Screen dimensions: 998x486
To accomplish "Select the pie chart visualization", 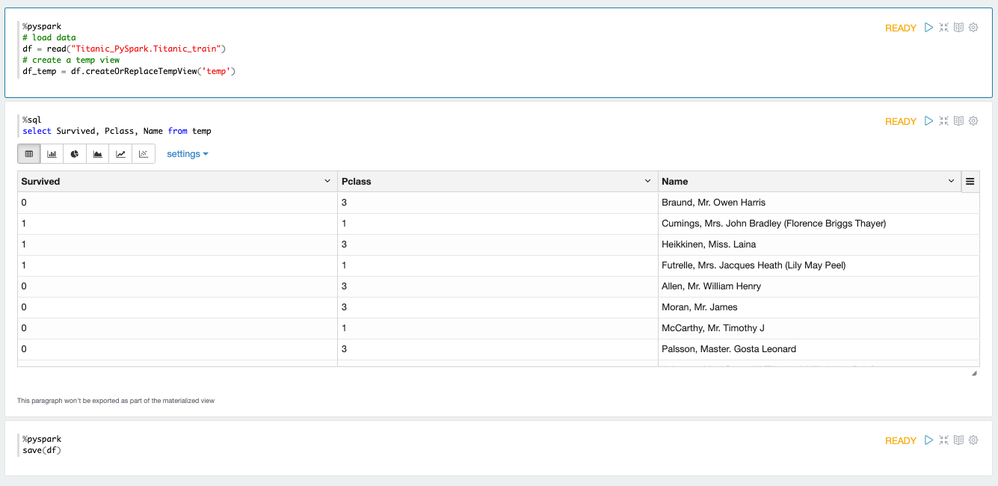I will point(75,154).
